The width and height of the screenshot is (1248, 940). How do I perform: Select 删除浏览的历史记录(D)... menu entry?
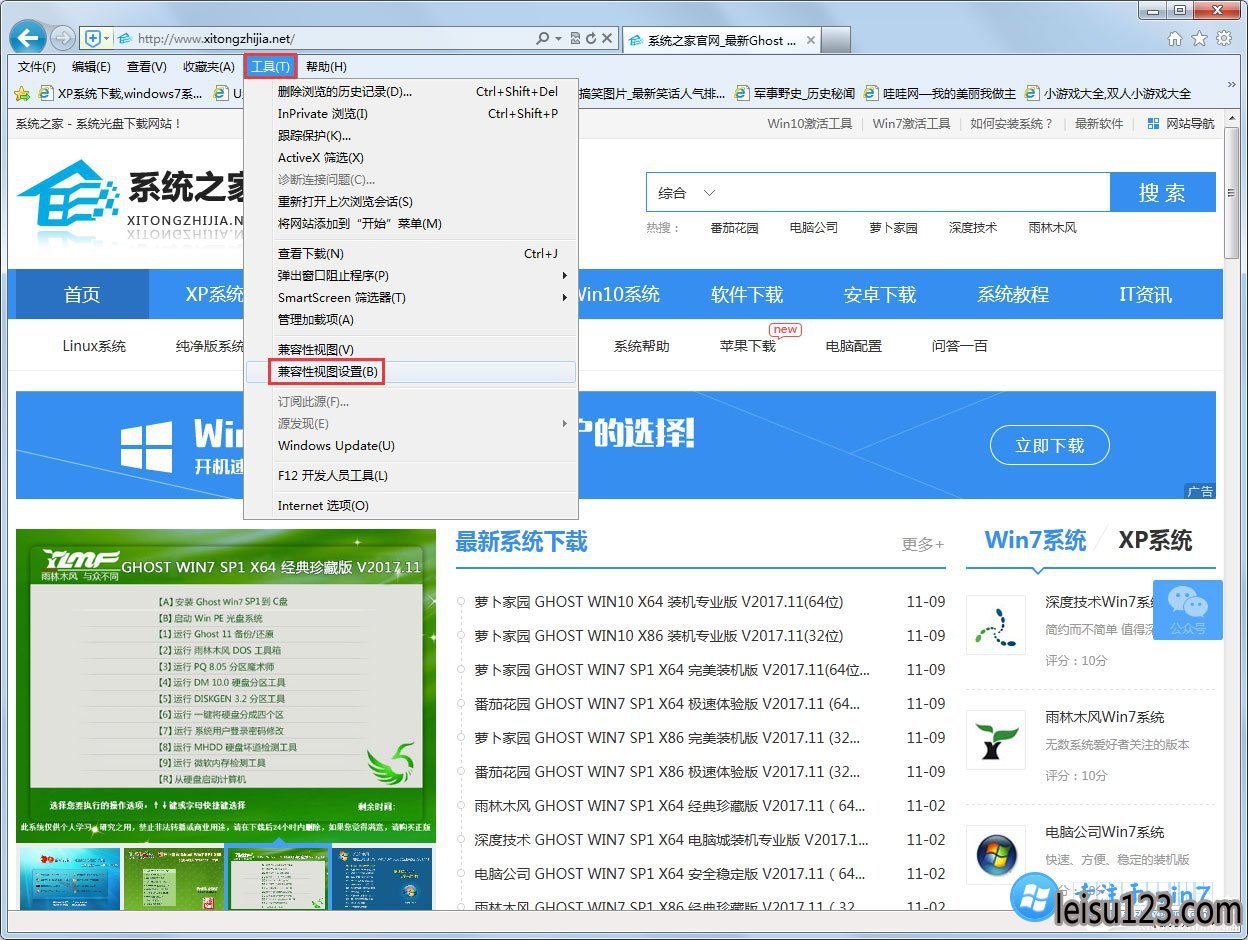click(x=411, y=91)
